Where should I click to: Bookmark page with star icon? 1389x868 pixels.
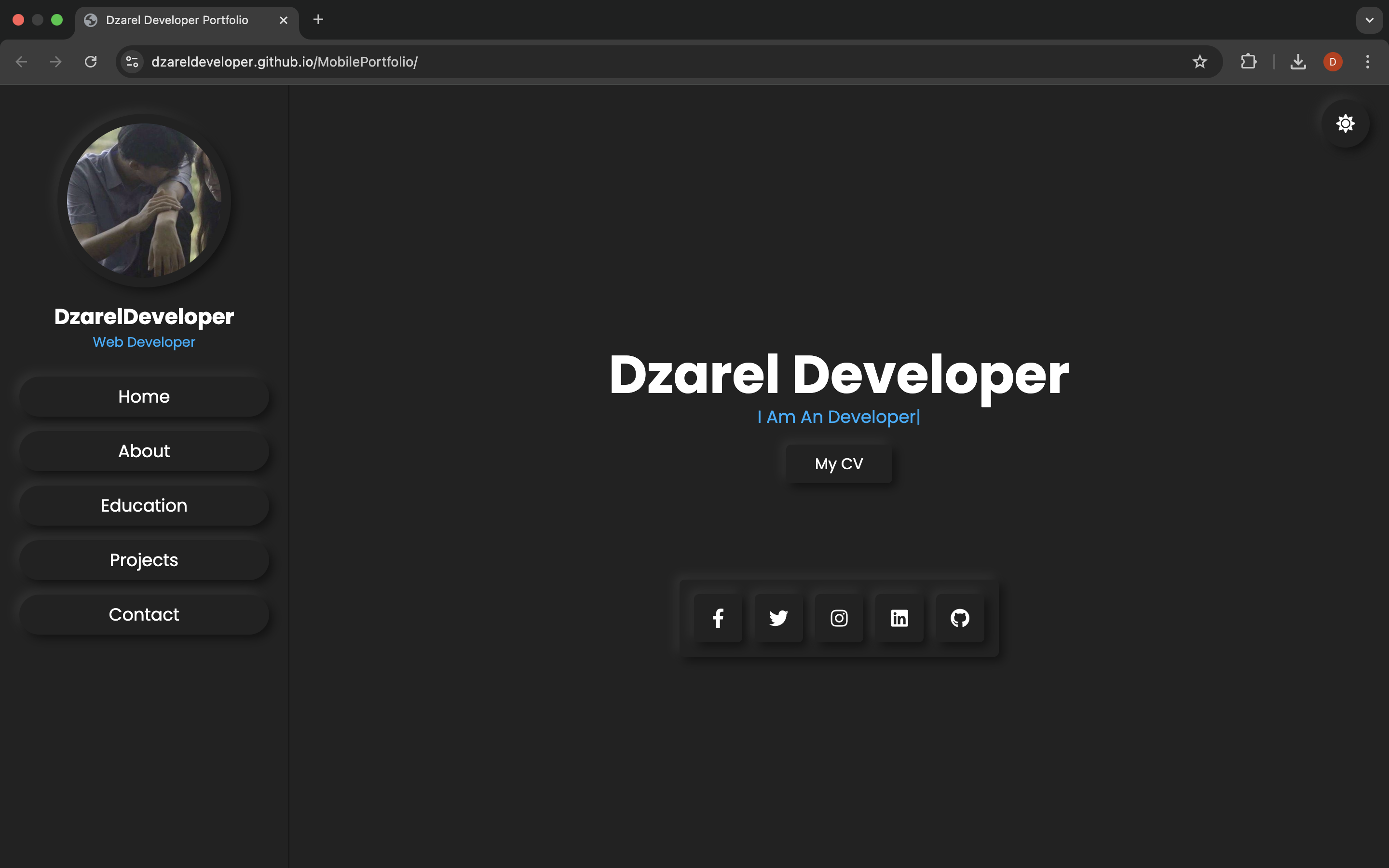click(1199, 61)
